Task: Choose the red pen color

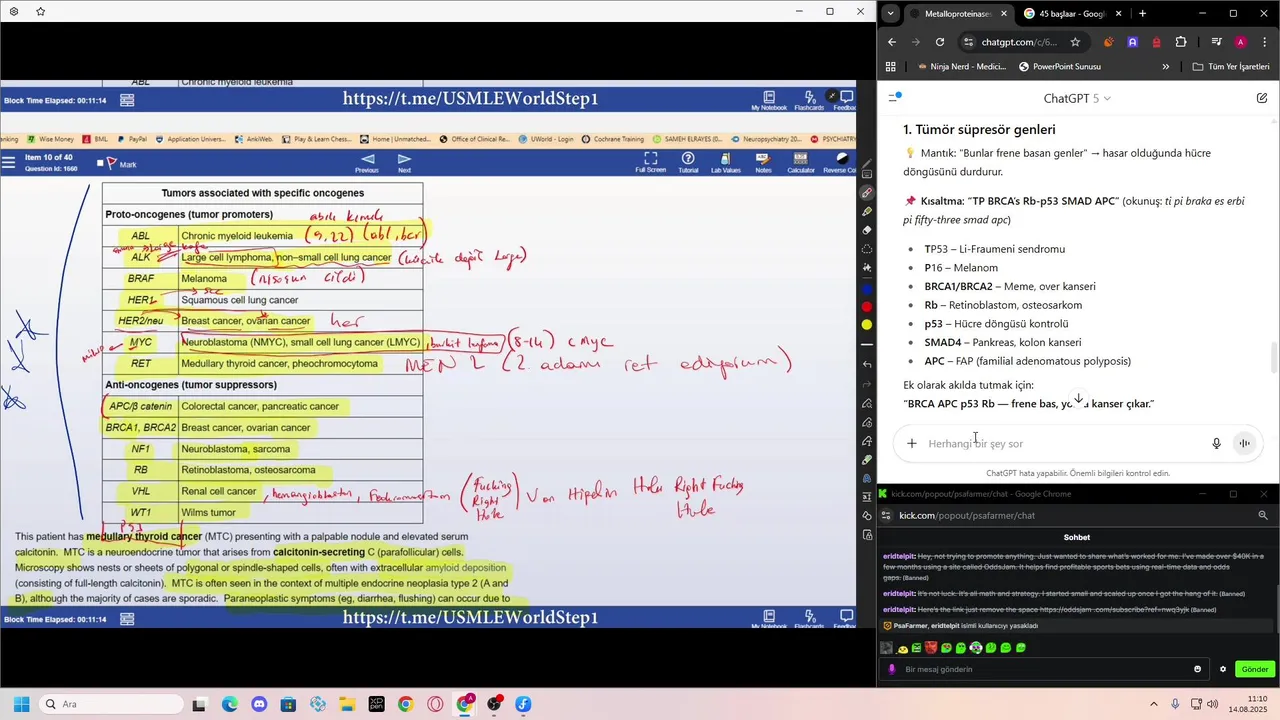Action: (x=867, y=307)
